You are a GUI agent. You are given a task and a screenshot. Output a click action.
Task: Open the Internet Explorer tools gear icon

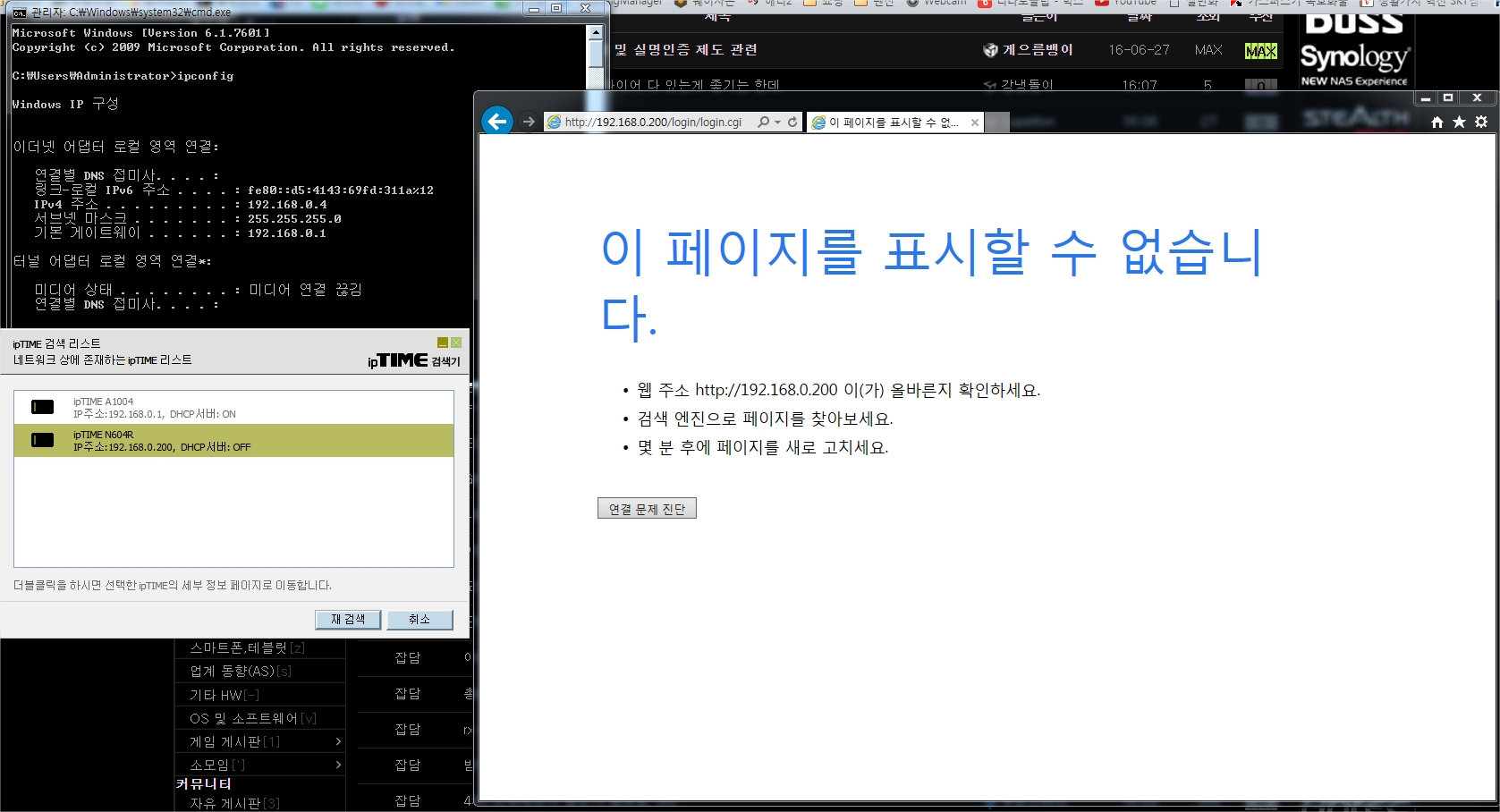pyautogui.click(x=1481, y=122)
